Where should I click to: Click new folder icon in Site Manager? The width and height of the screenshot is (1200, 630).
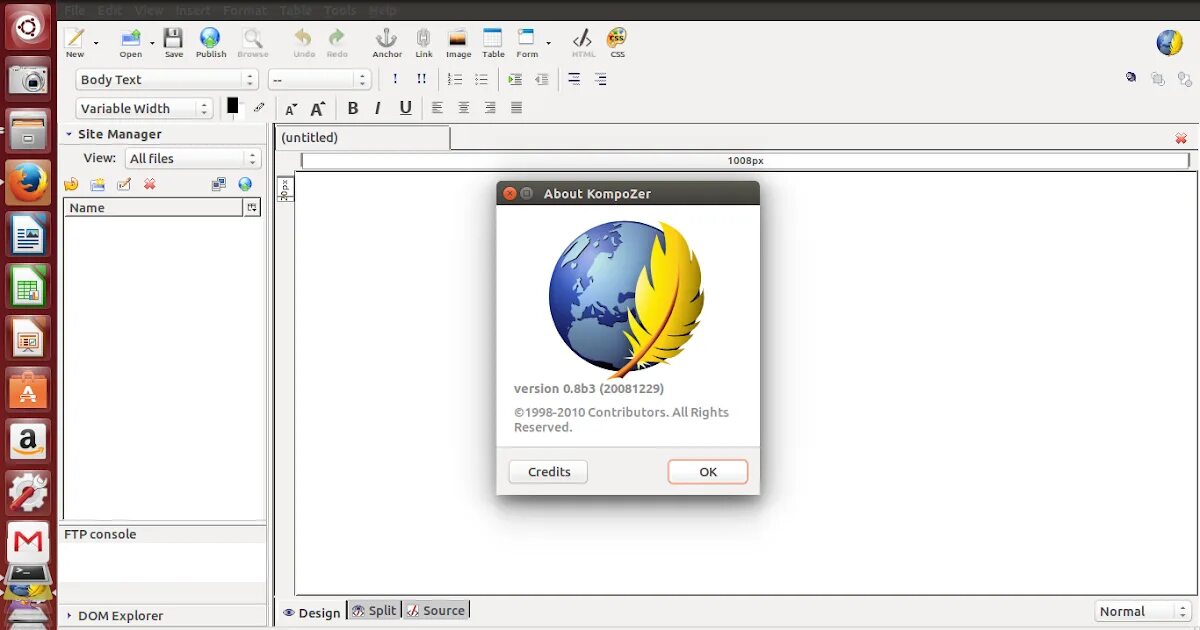[x=97, y=184]
